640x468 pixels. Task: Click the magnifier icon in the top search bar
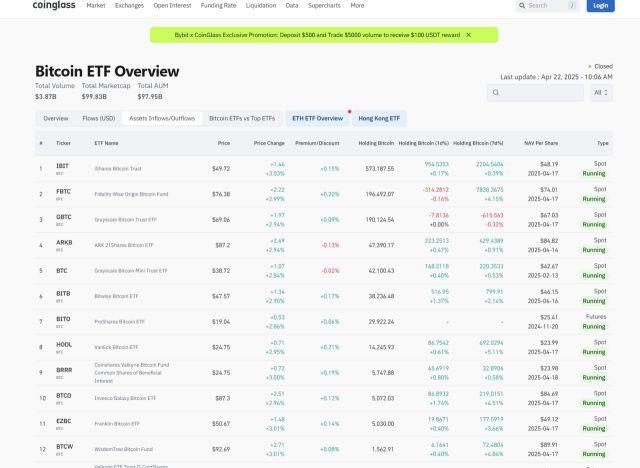(522, 5)
